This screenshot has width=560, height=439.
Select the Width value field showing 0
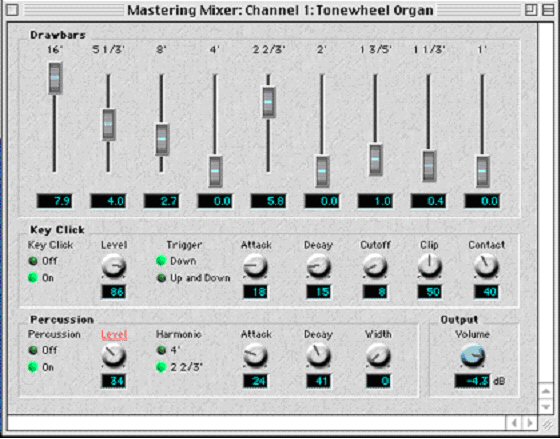(x=378, y=381)
